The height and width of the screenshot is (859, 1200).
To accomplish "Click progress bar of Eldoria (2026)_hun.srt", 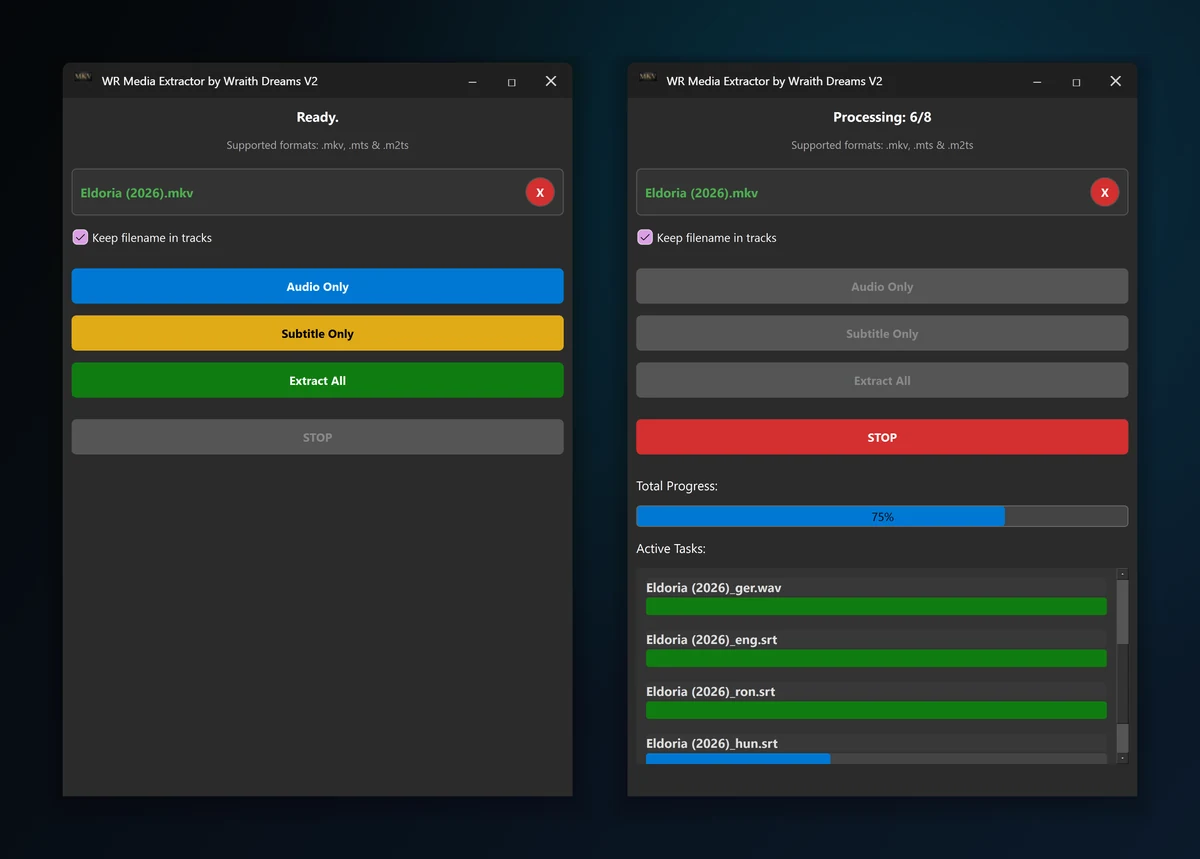I will click(876, 759).
